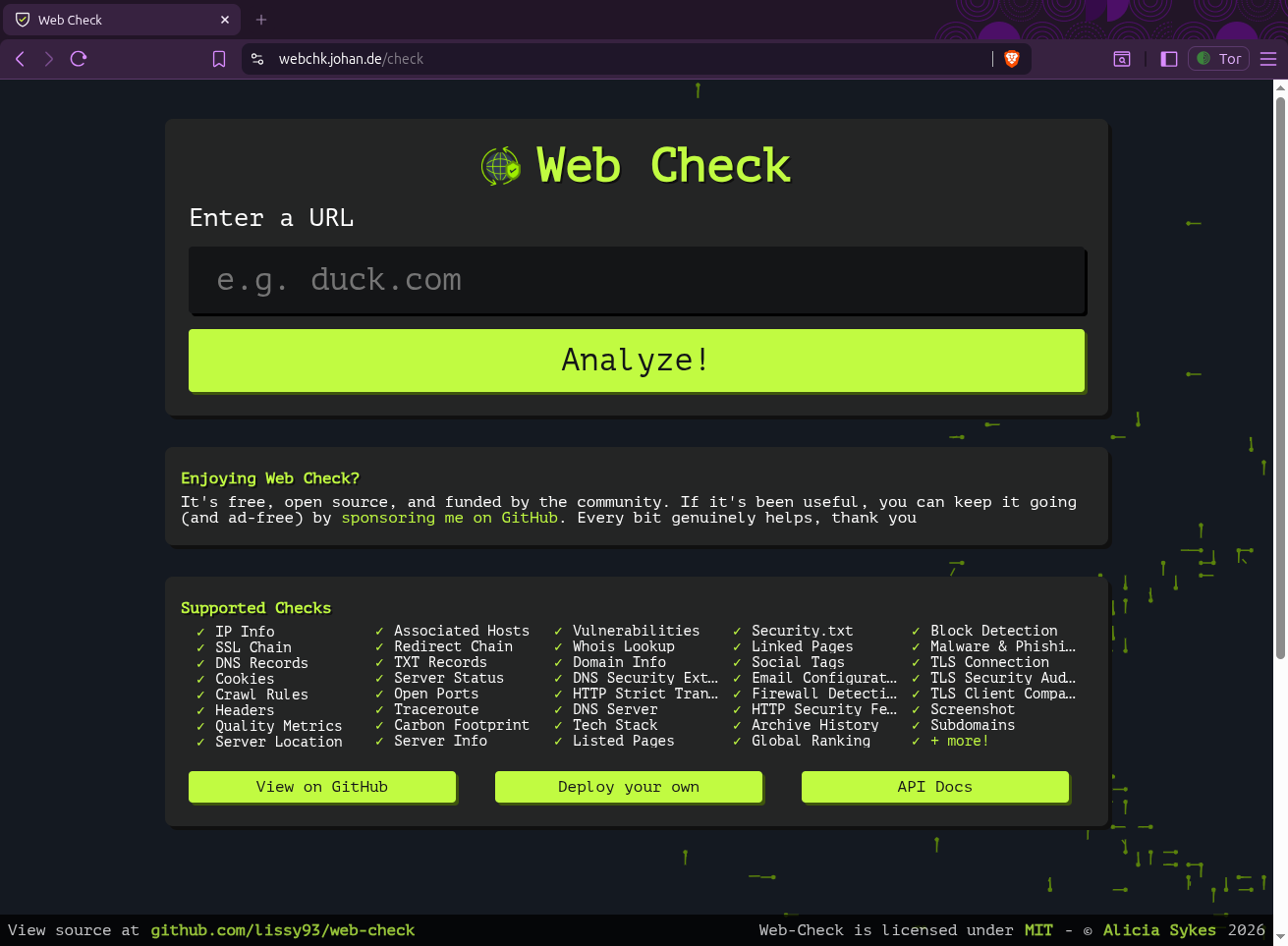Click the Tech Stack check entry
The height and width of the screenshot is (946, 1288).
pyautogui.click(x=615, y=725)
